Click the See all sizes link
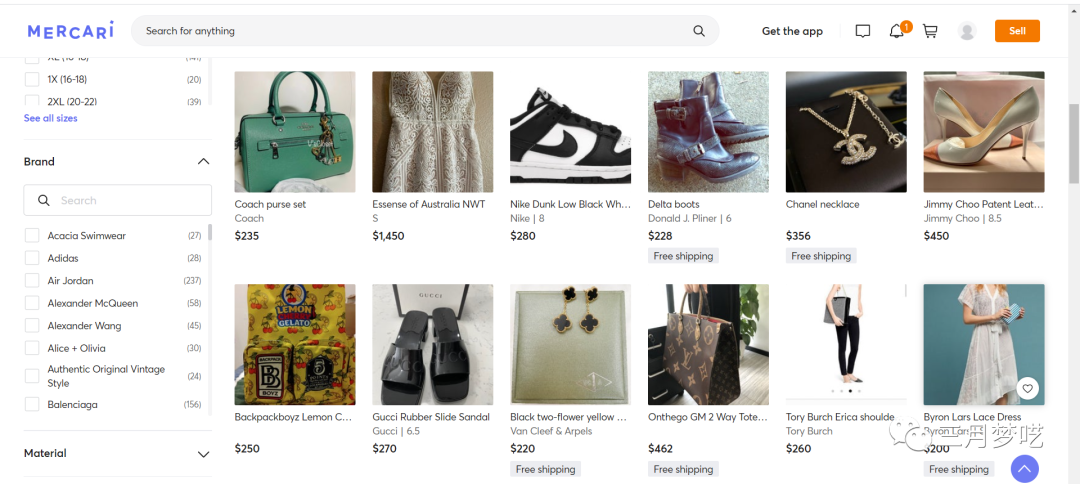Image resolution: width=1080 pixels, height=484 pixels. coord(50,118)
